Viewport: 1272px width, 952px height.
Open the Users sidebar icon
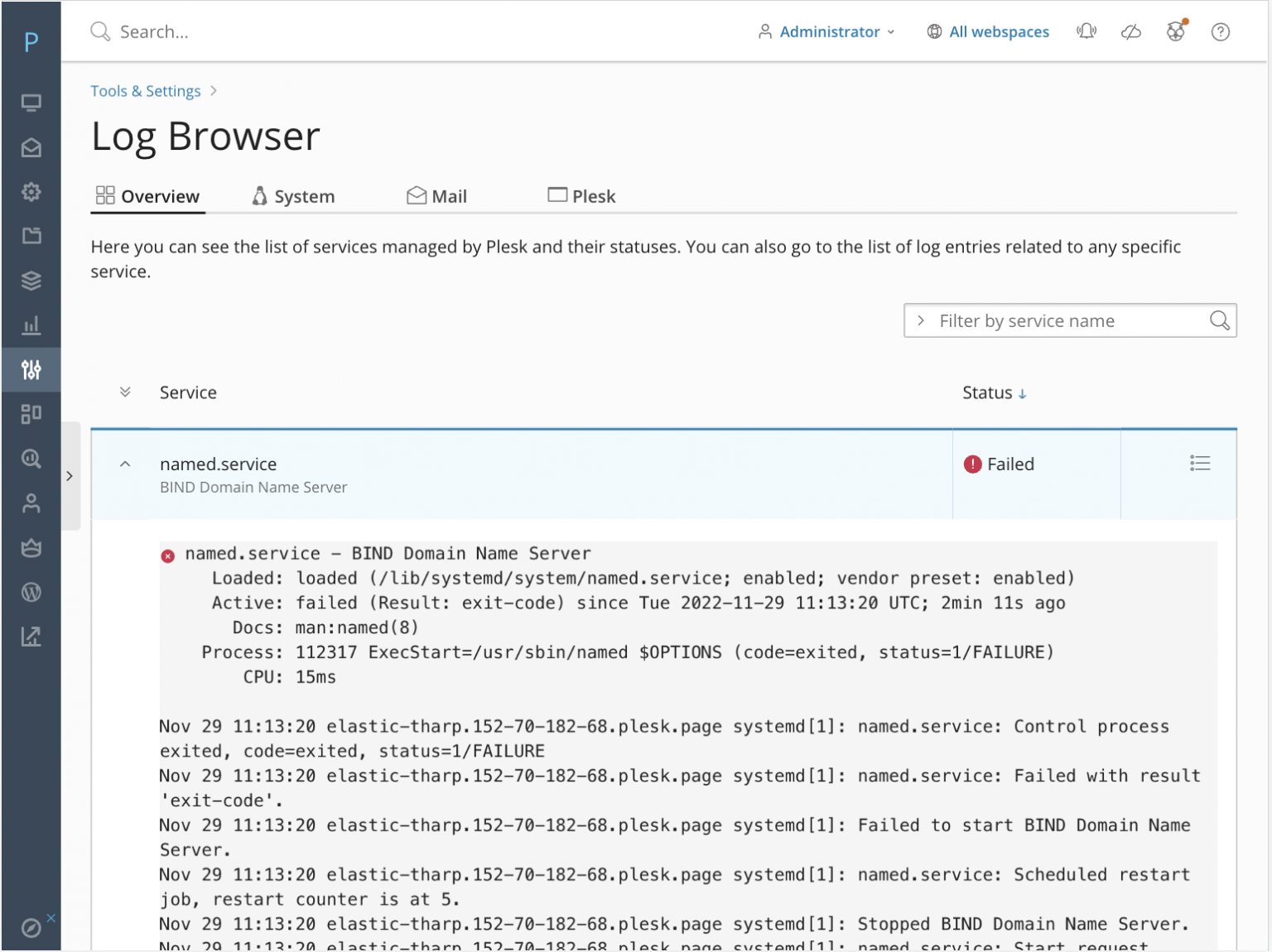[x=31, y=503]
